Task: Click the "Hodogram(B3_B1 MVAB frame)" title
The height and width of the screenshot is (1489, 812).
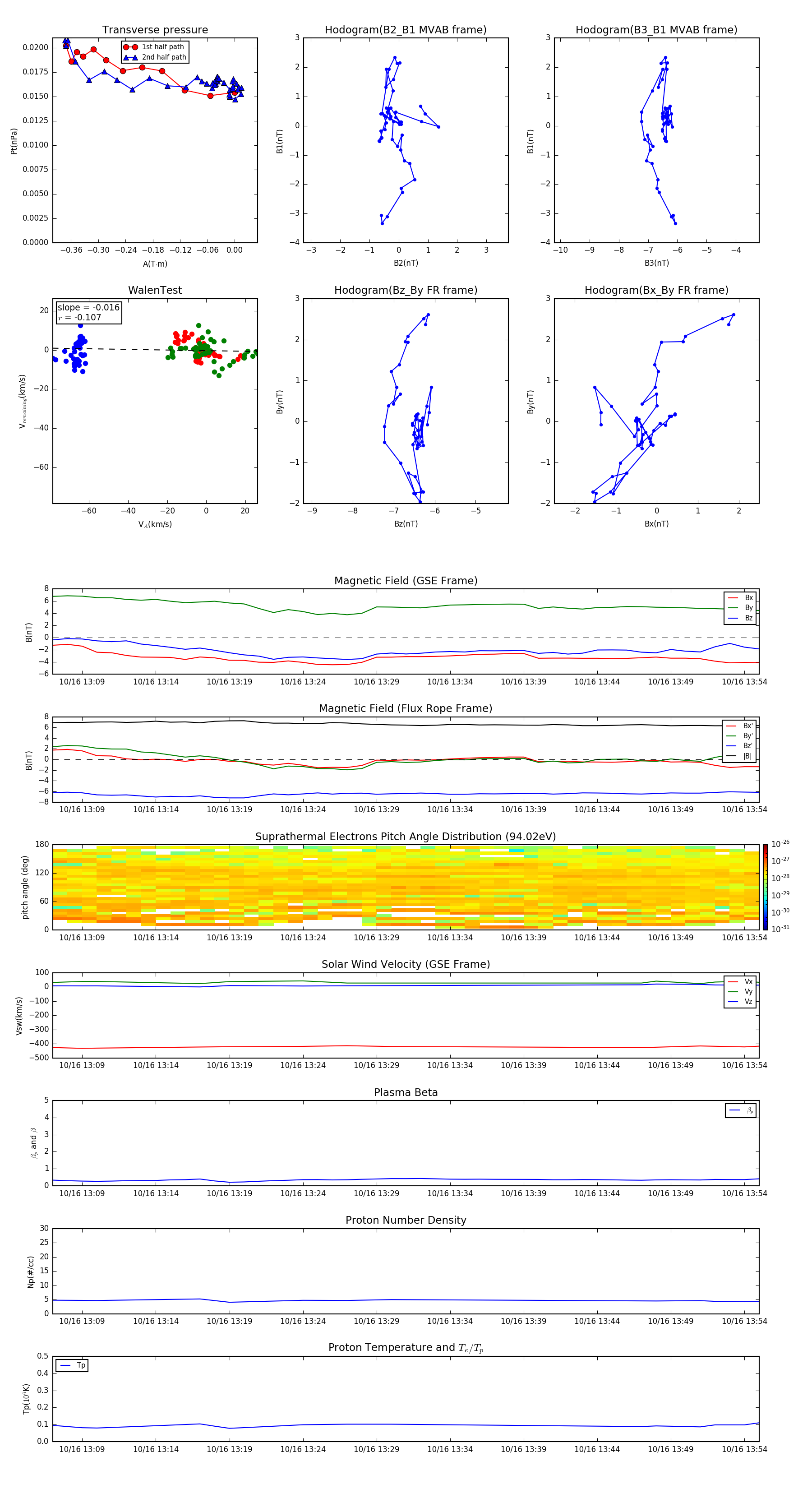Action: 656,30
